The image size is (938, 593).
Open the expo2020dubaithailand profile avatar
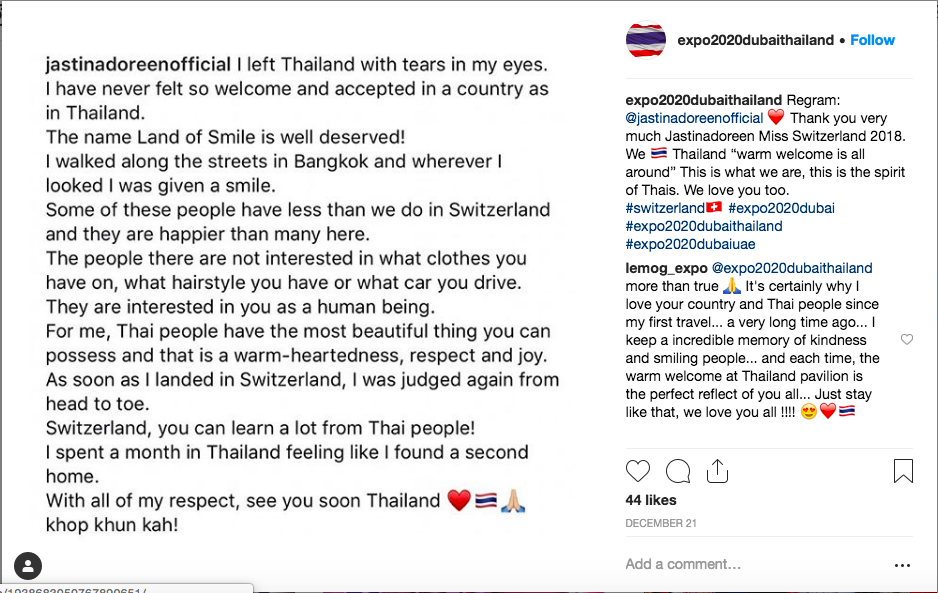coord(645,40)
